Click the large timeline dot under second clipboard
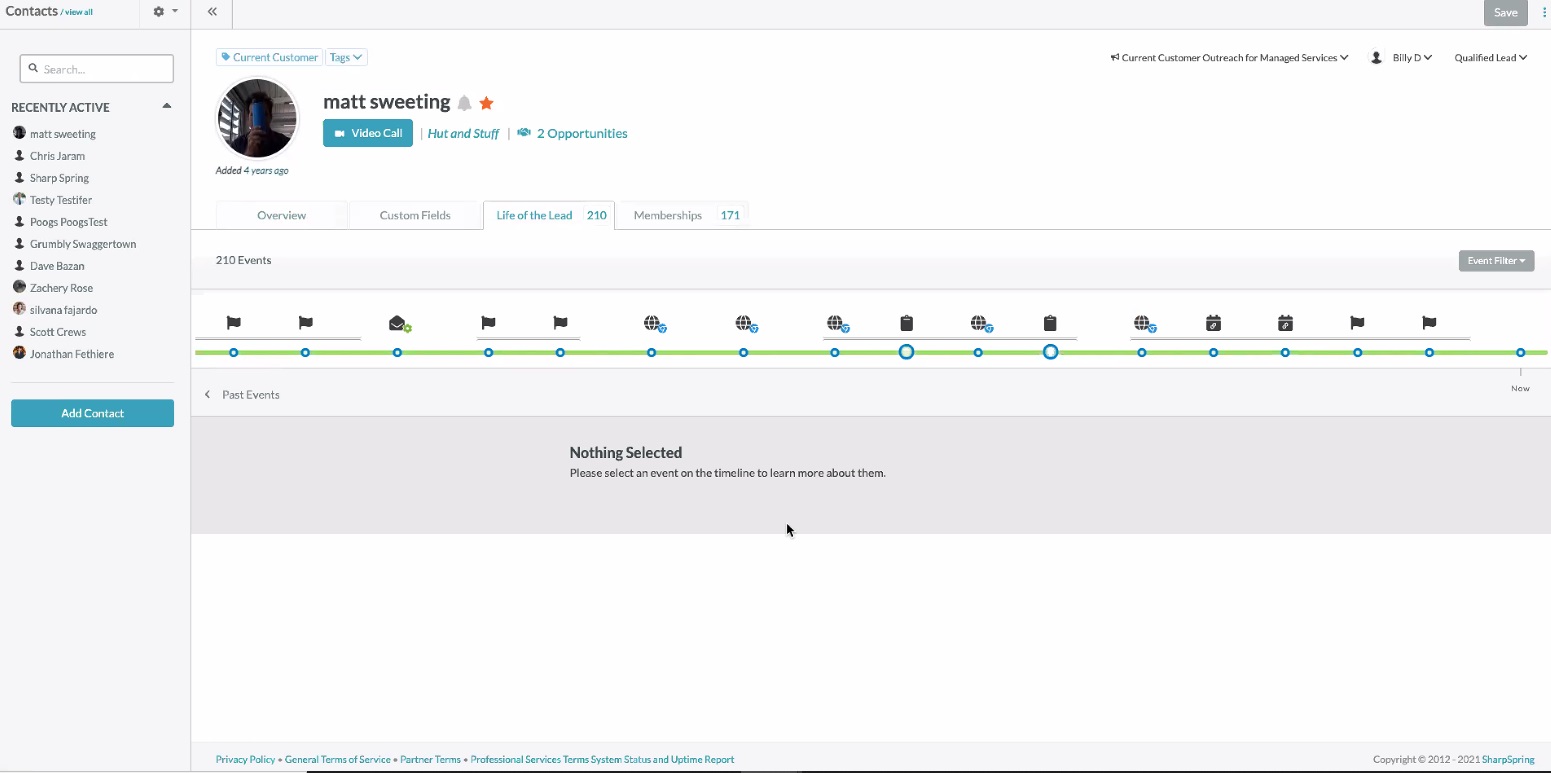The image size is (1551, 773). click(1050, 352)
